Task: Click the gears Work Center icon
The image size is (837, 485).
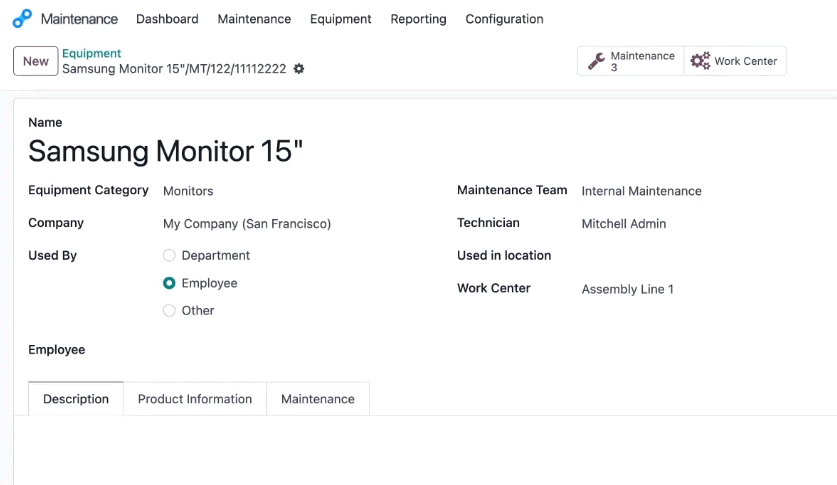Action: pos(700,61)
